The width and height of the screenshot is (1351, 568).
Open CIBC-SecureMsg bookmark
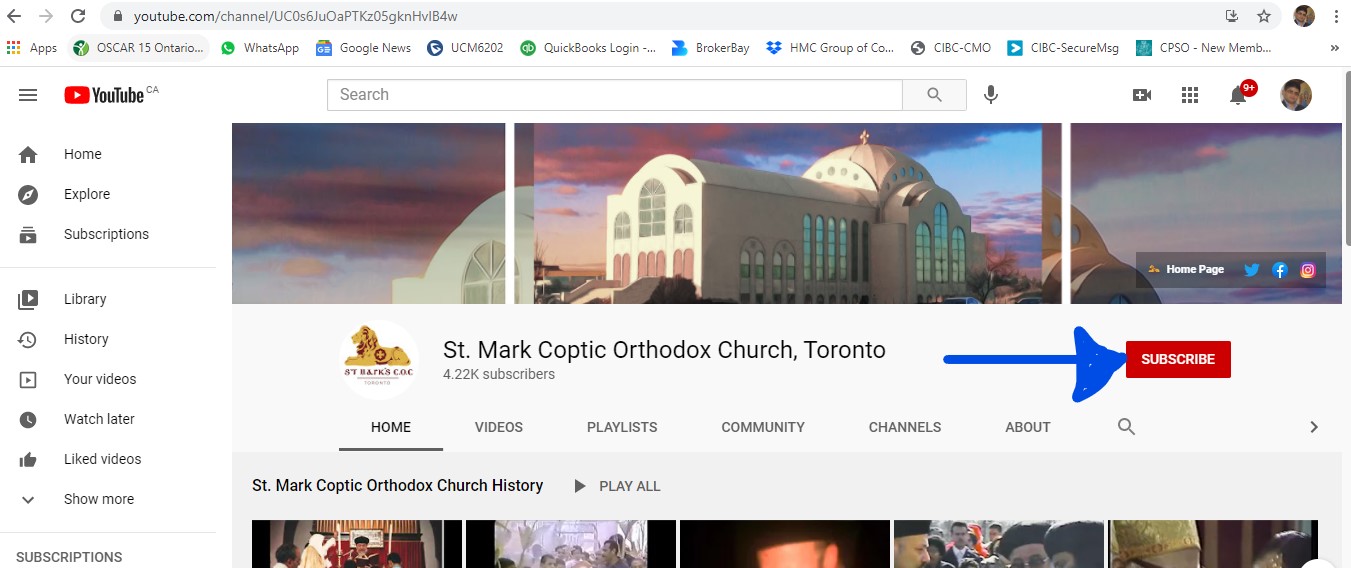1063,47
